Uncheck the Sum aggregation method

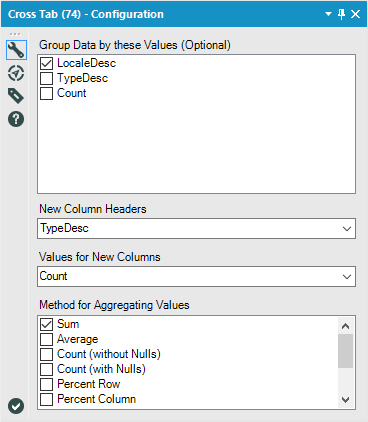(46, 324)
